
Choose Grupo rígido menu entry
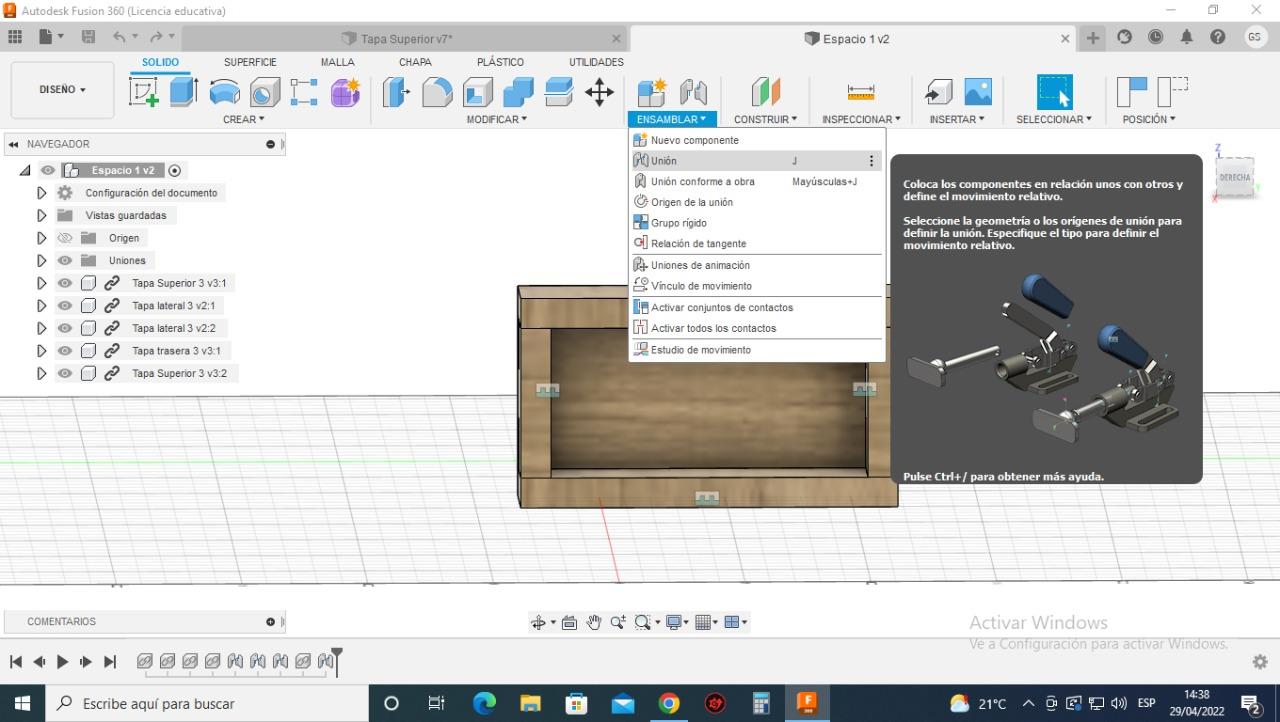[x=756, y=223]
